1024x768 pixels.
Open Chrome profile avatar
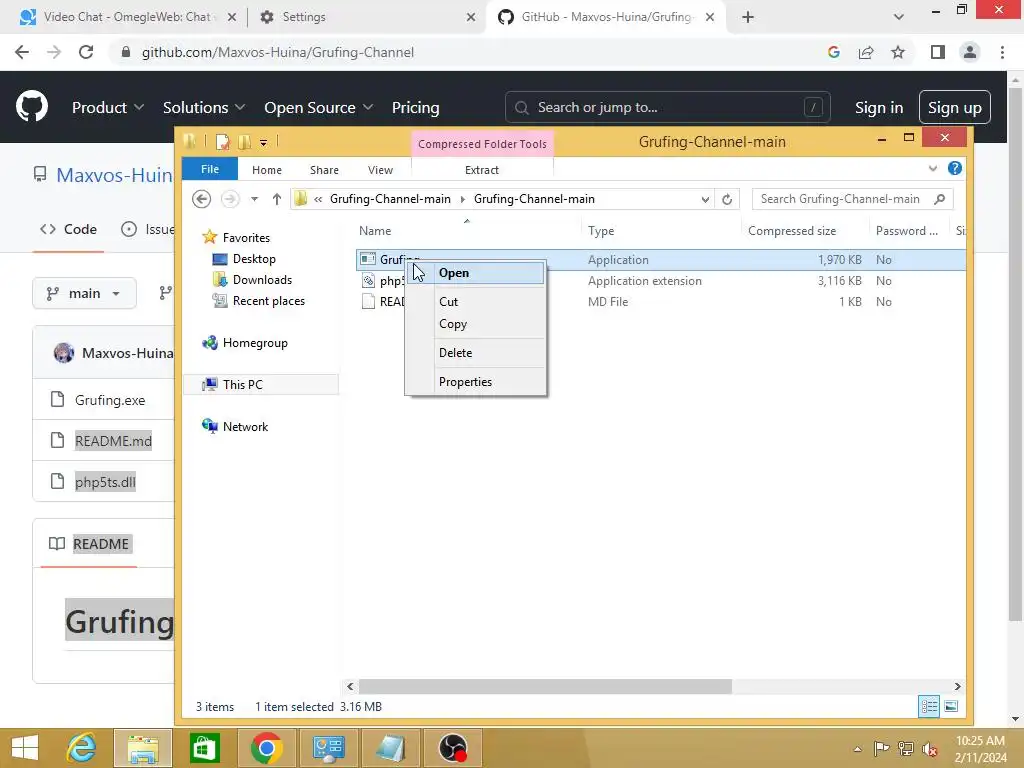click(x=970, y=52)
